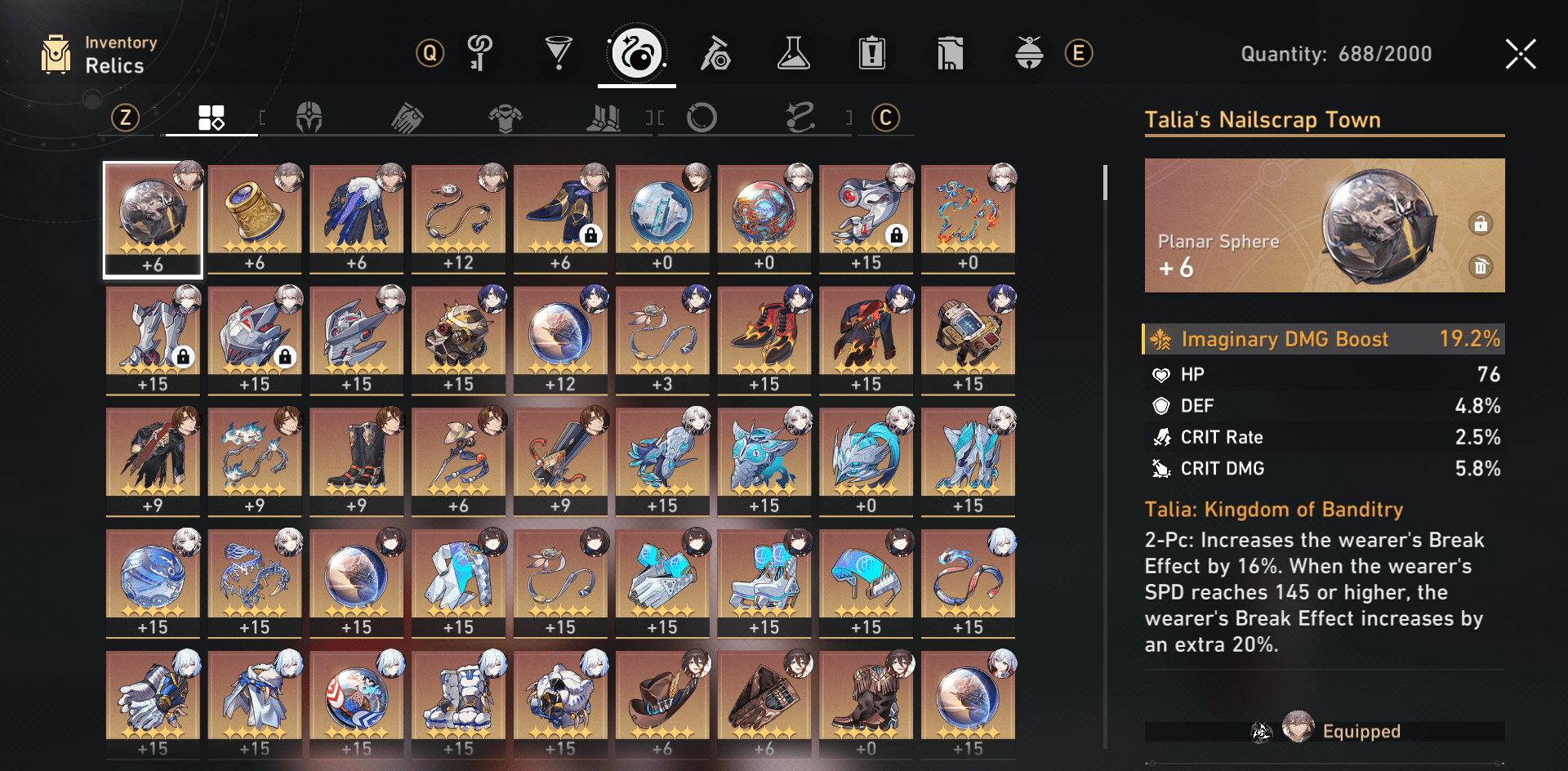Image resolution: width=1568 pixels, height=771 pixels.
Task: Mark selected Planar Sphere as discard (trash)
Action: [1481, 266]
